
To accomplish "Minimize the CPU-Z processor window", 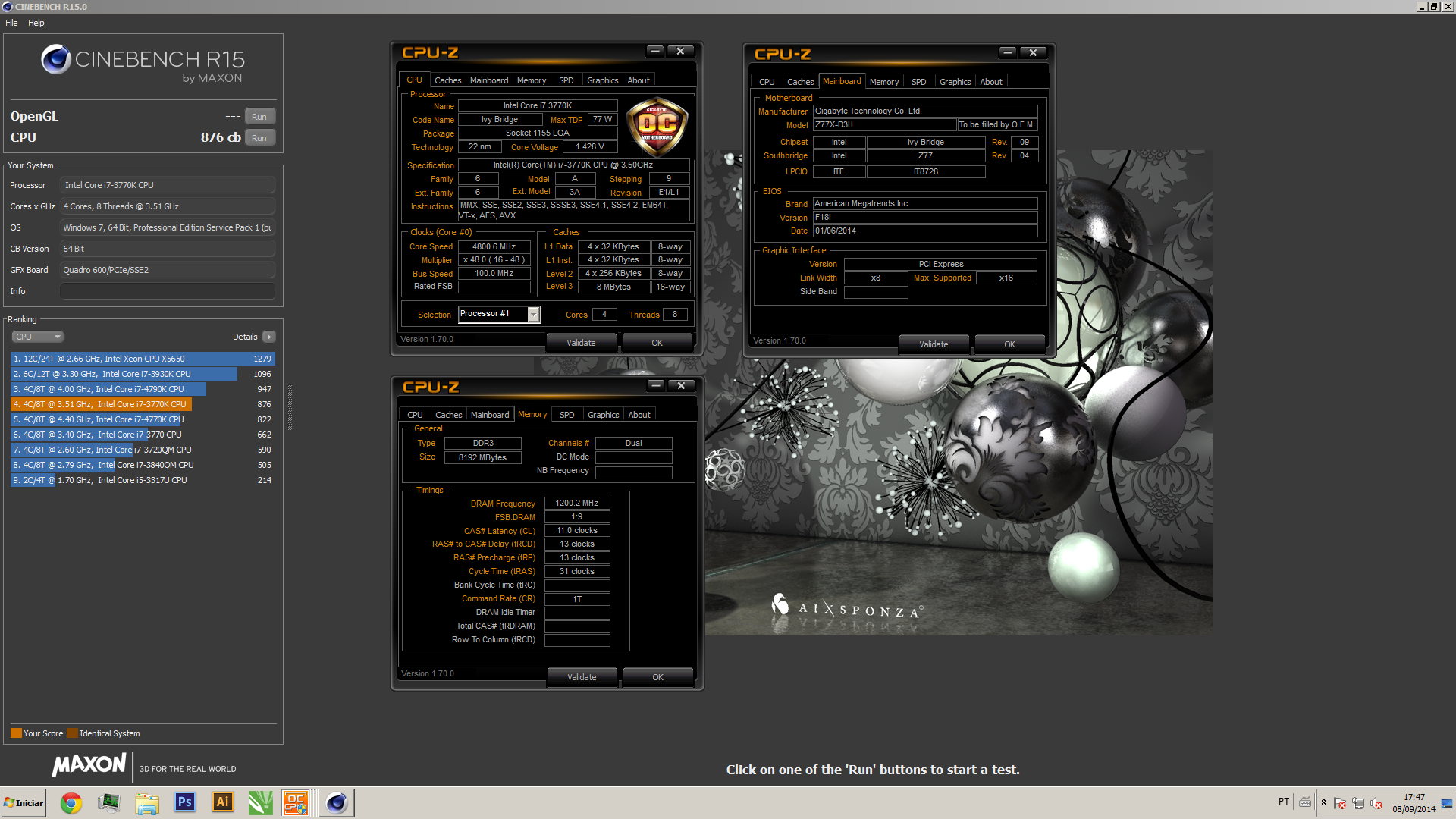I will pos(655,51).
